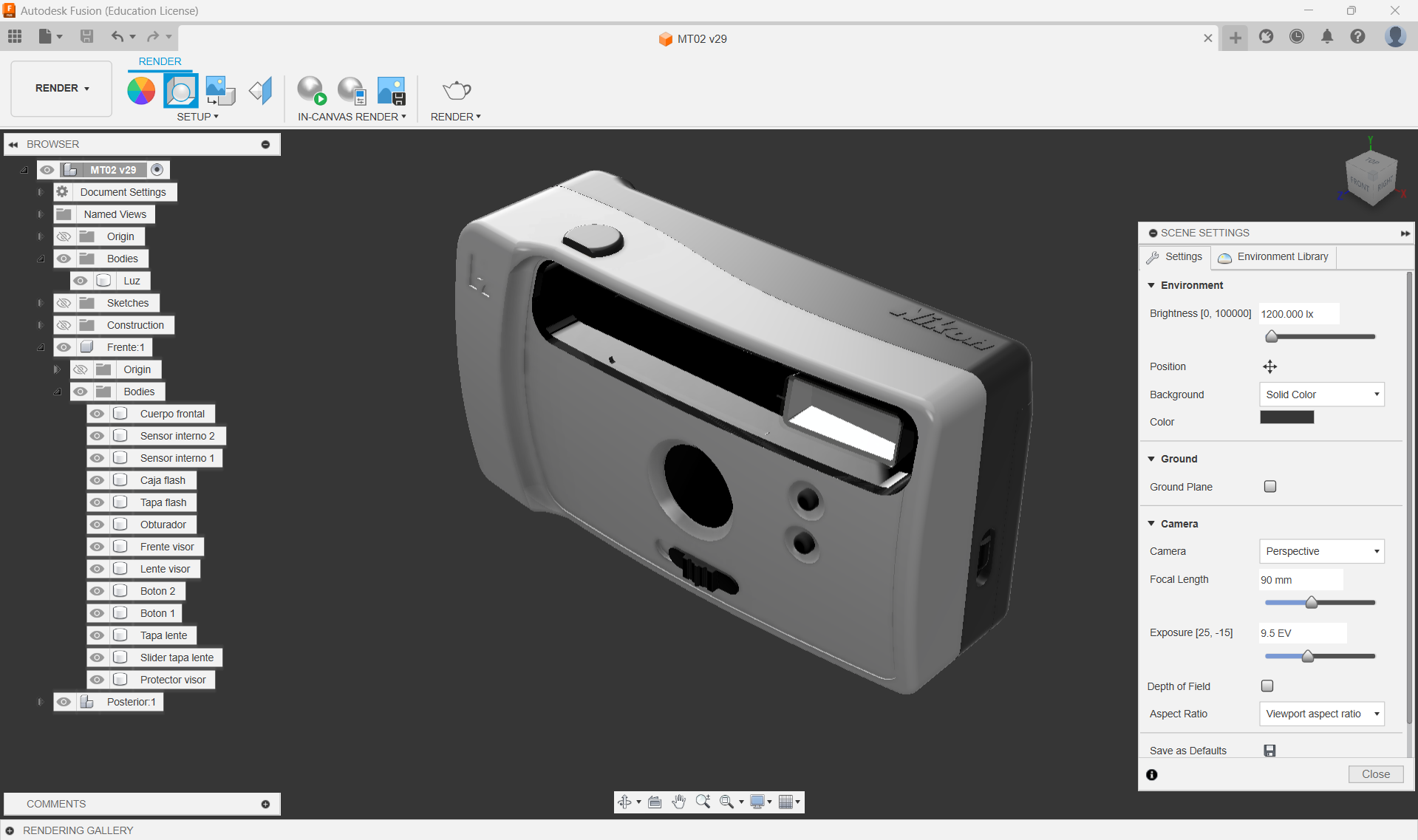The width and height of the screenshot is (1418, 840).
Task: Click the Position move icon
Action: [x=1269, y=366]
